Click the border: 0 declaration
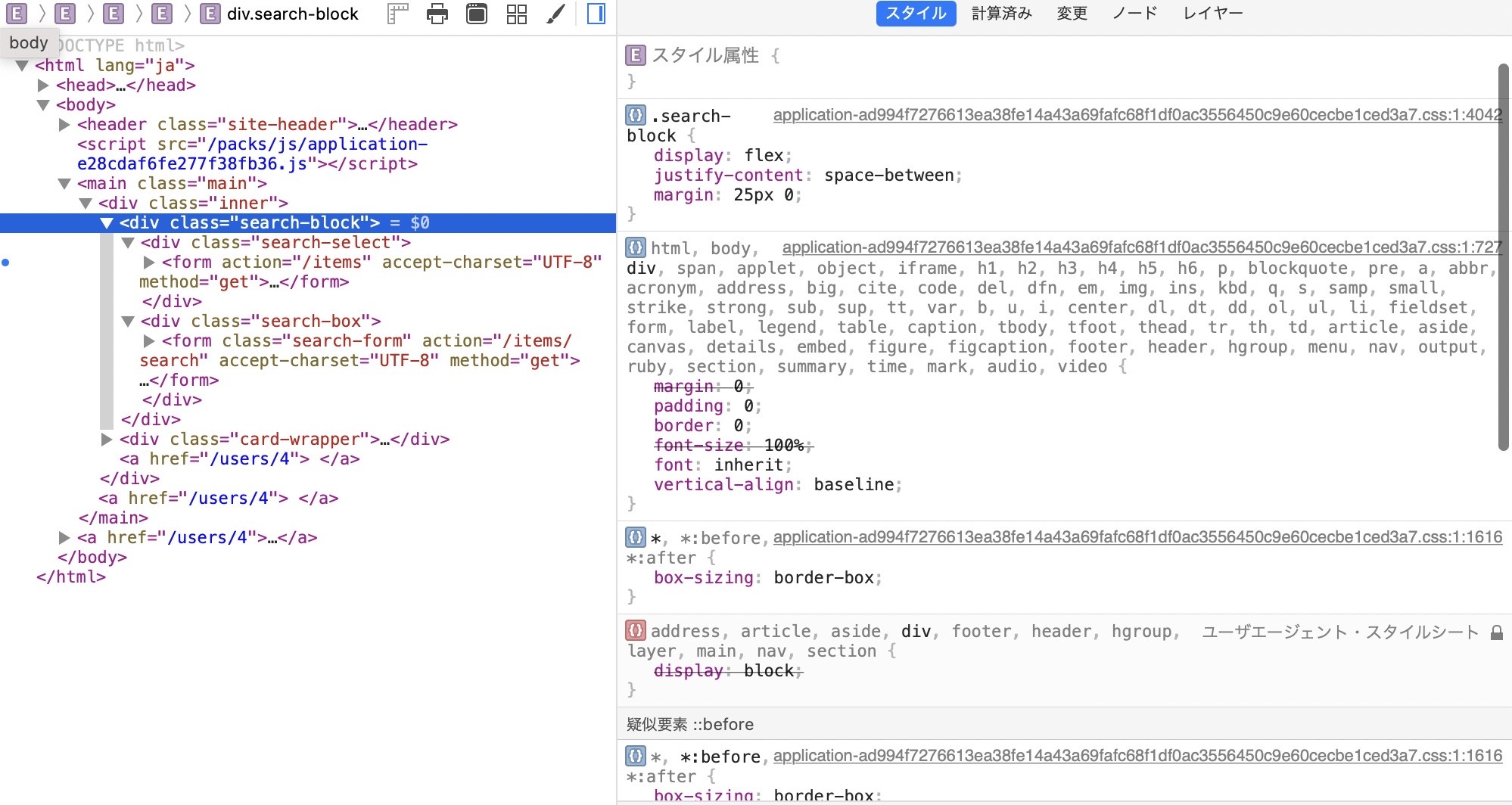The image size is (1512, 805). [x=702, y=425]
